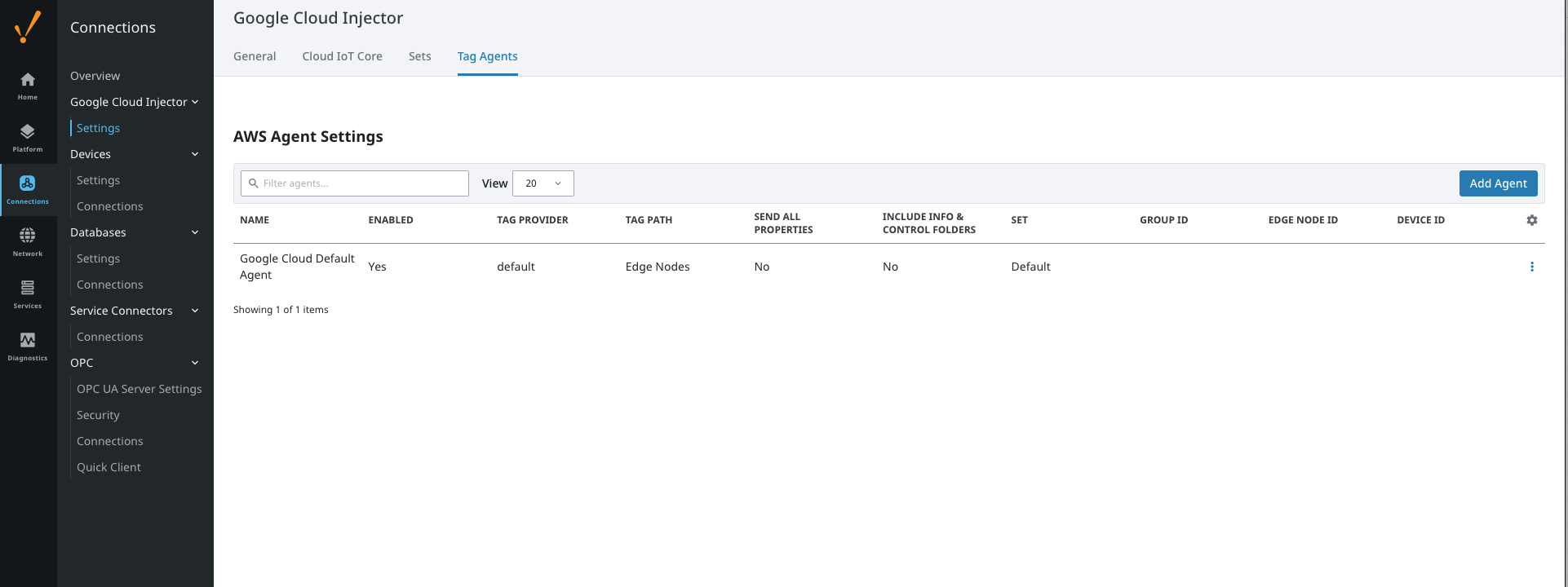This screenshot has width=1568, height=587.
Task: Open OPC UA Server Settings link
Action: click(139, 389)
